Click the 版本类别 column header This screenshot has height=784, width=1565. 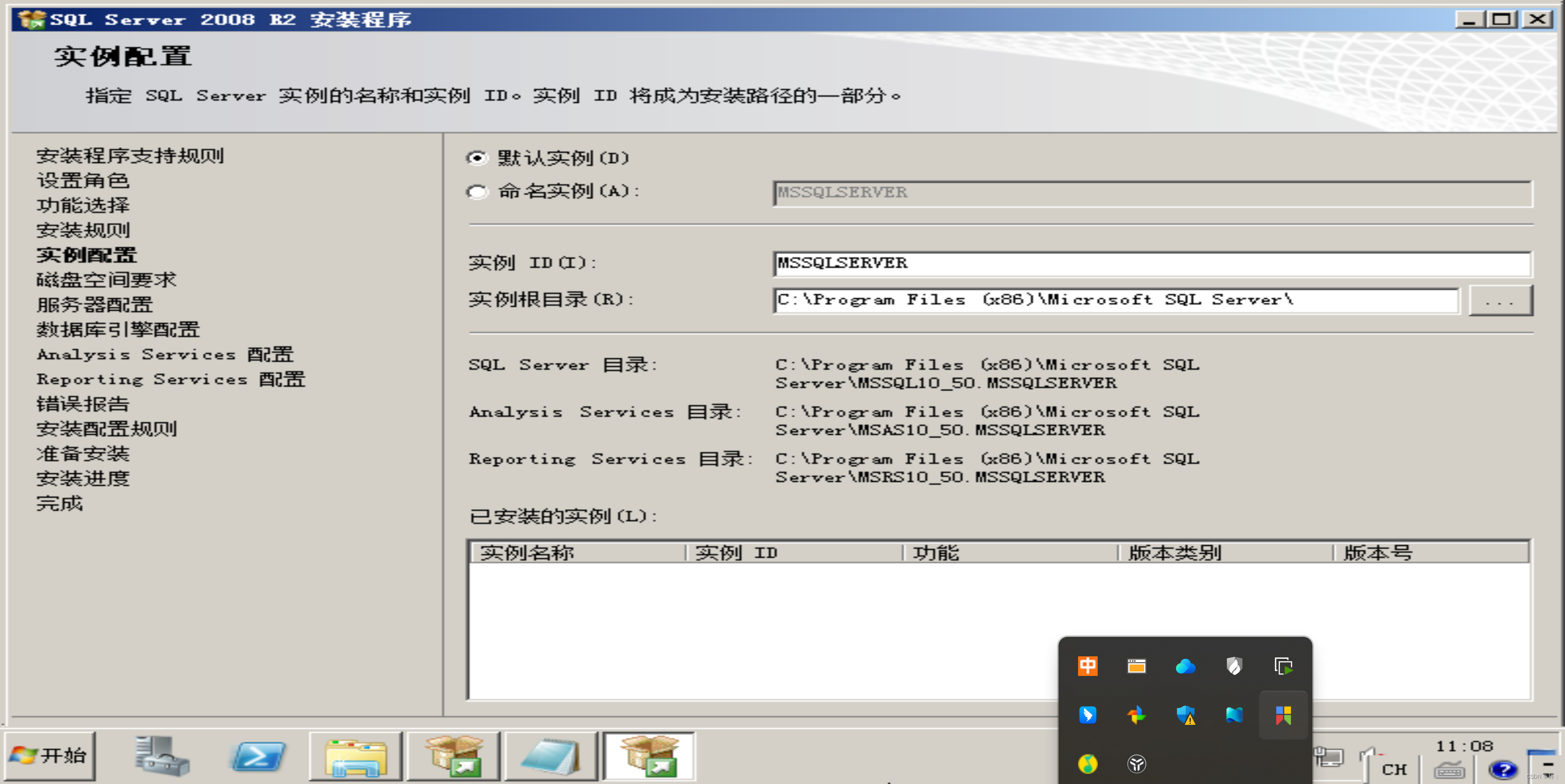(x=1226, y=553)
